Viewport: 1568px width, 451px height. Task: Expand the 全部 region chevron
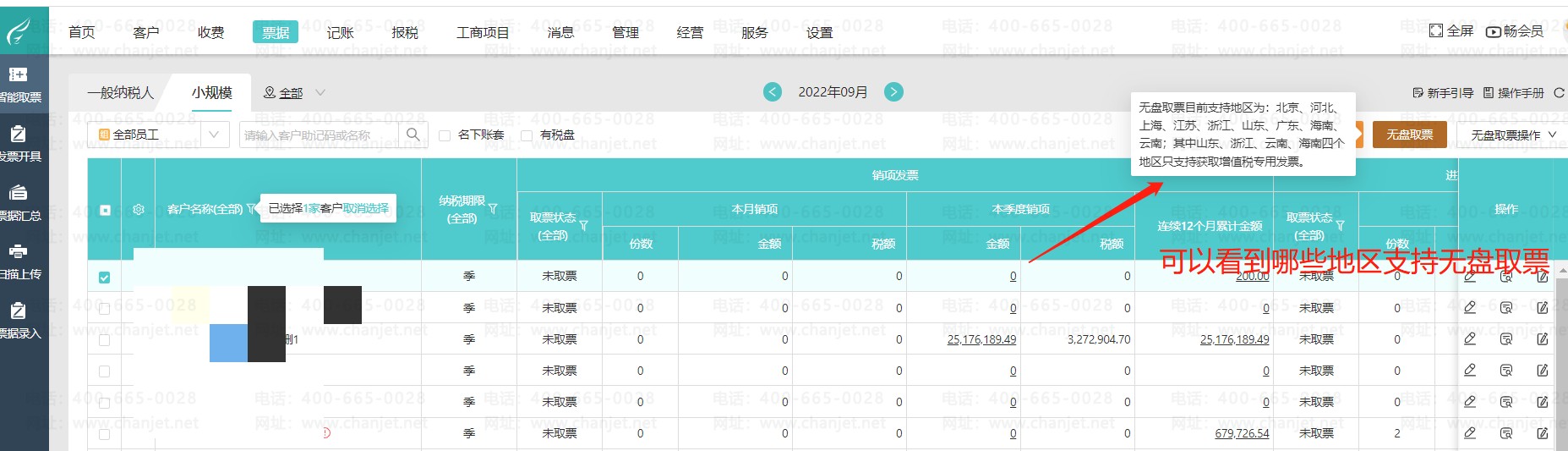point(320,92)
